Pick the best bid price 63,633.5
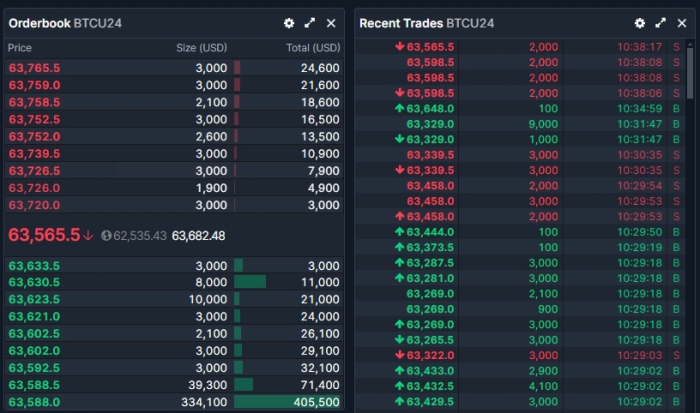This screenshot has height=413, width=700. 34,265
